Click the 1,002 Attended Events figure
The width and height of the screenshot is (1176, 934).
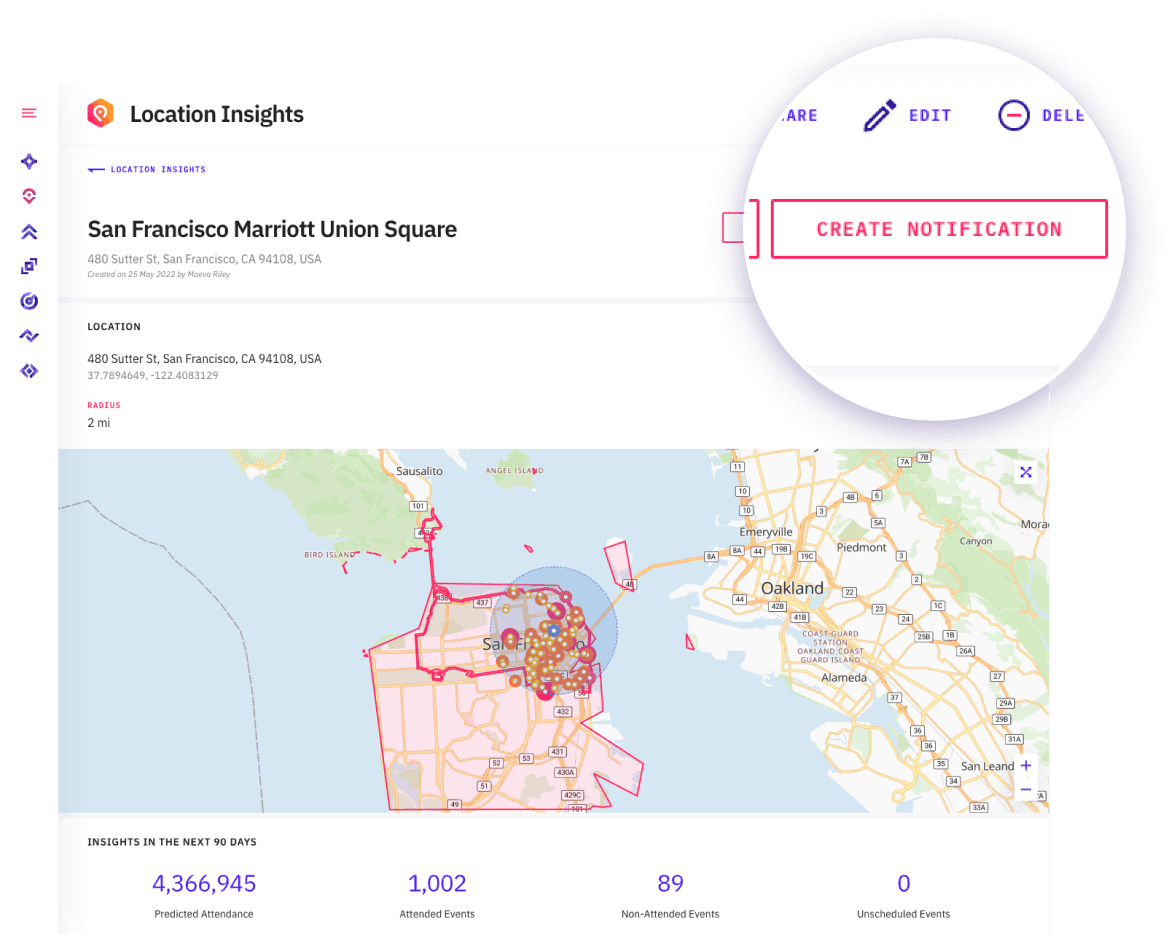coord(437,884)
